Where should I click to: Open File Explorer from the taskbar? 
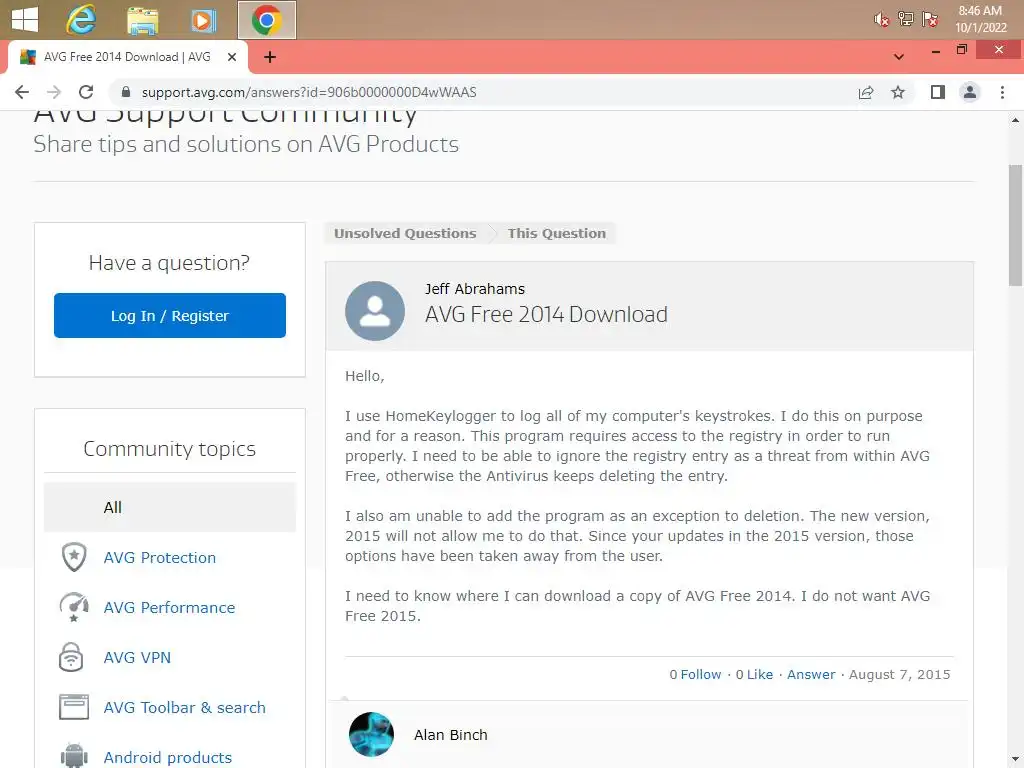142,20
